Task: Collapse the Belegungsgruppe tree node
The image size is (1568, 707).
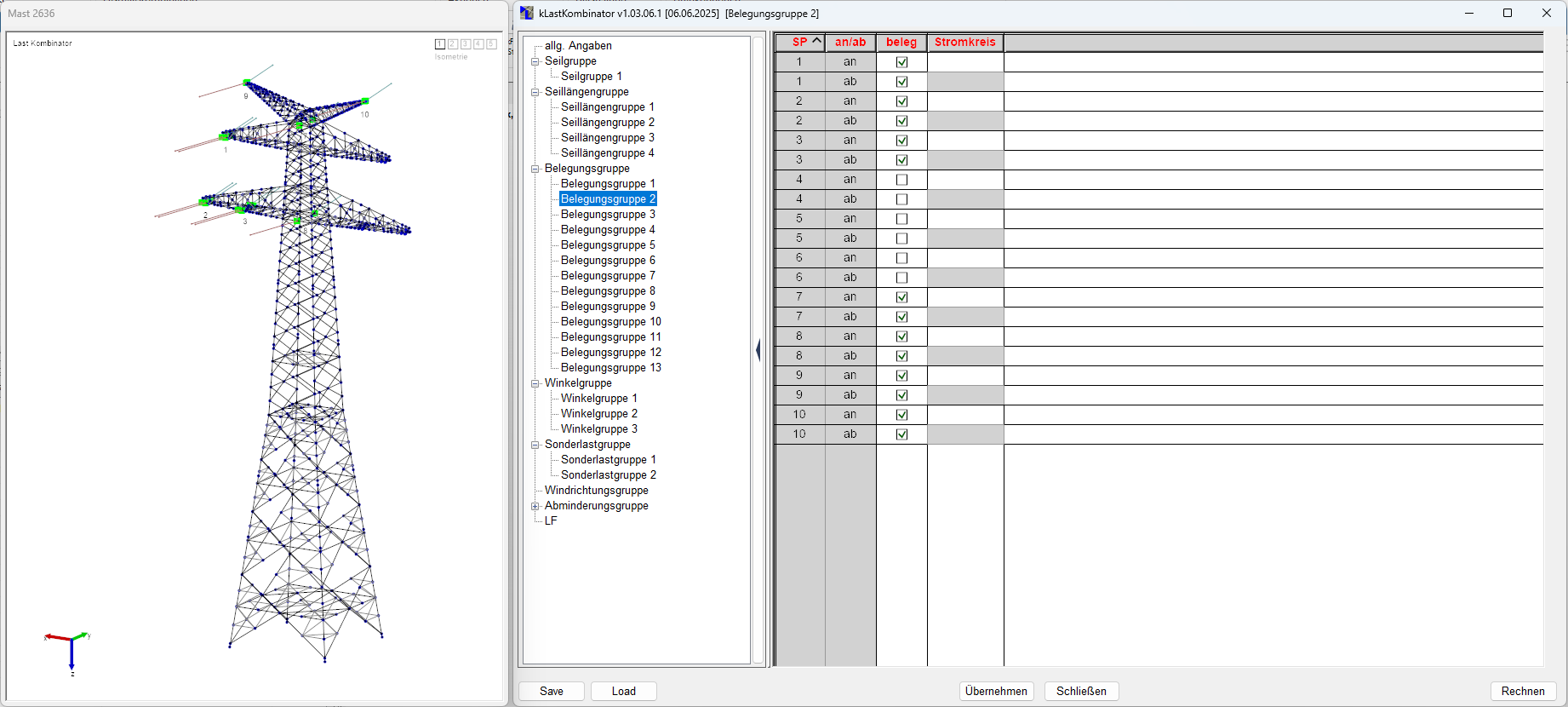Action: click(535, 169)
